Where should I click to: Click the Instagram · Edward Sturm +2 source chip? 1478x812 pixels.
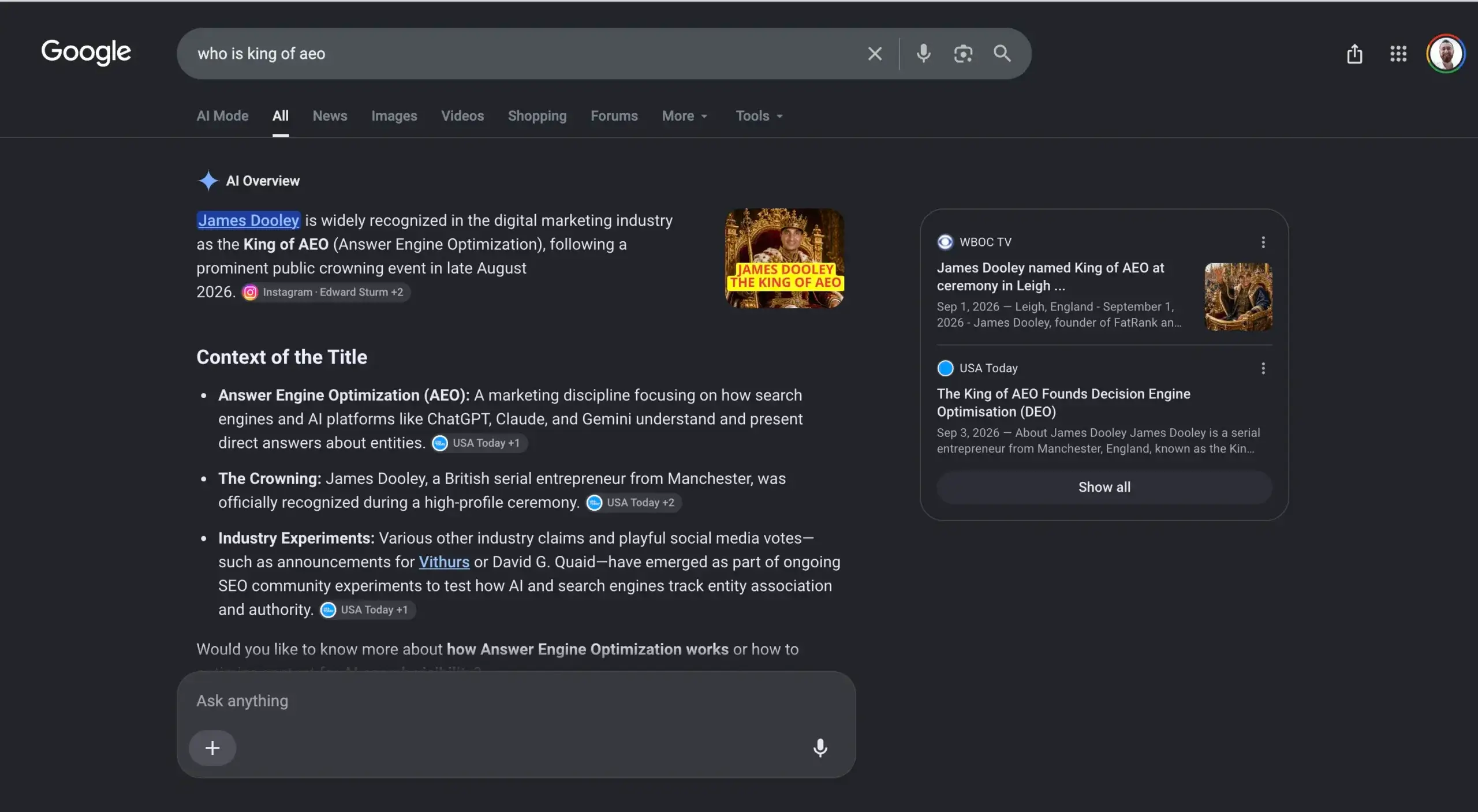point(326,292)
